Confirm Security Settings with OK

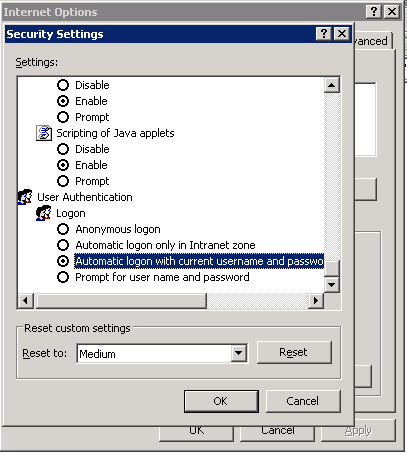coord(221,401)
